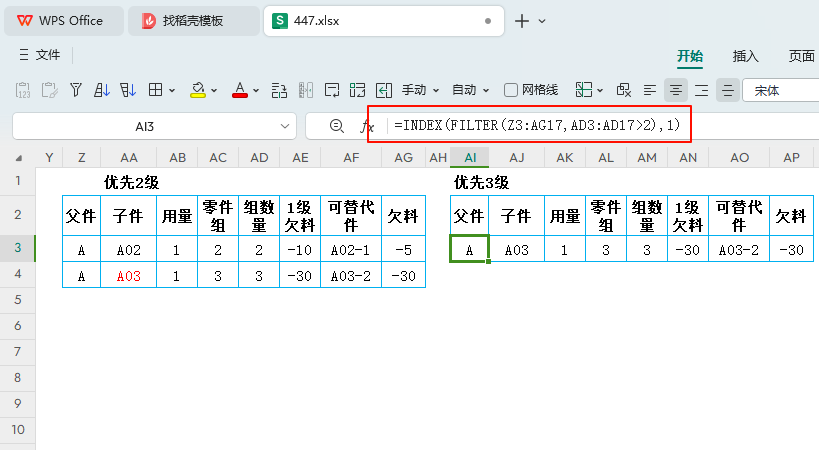Screen dimensions: 819x450
Task: Click the freeze panes icon
Action: pos(583,90)
